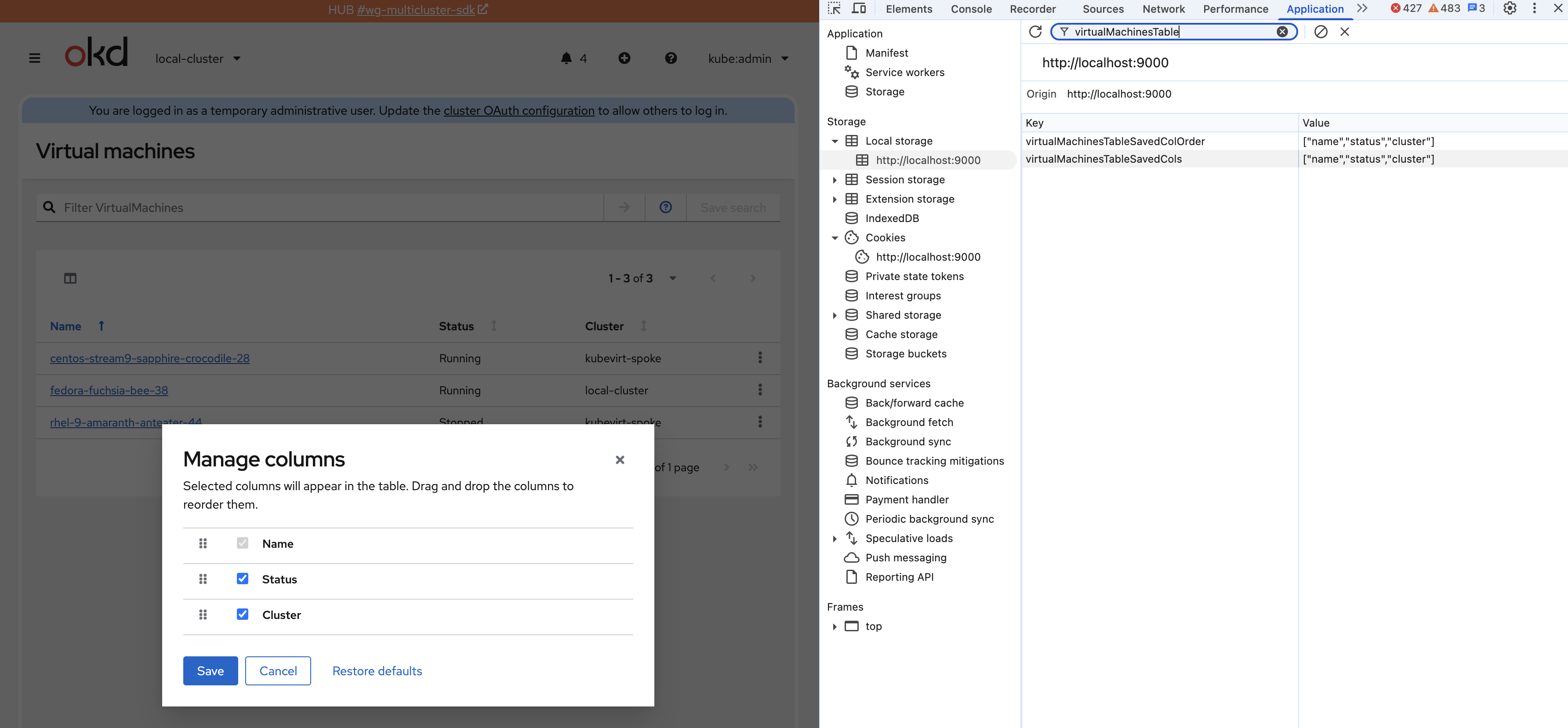Click the manage columns table icon
The image size is (1568, 728).
tap(70, 278)
